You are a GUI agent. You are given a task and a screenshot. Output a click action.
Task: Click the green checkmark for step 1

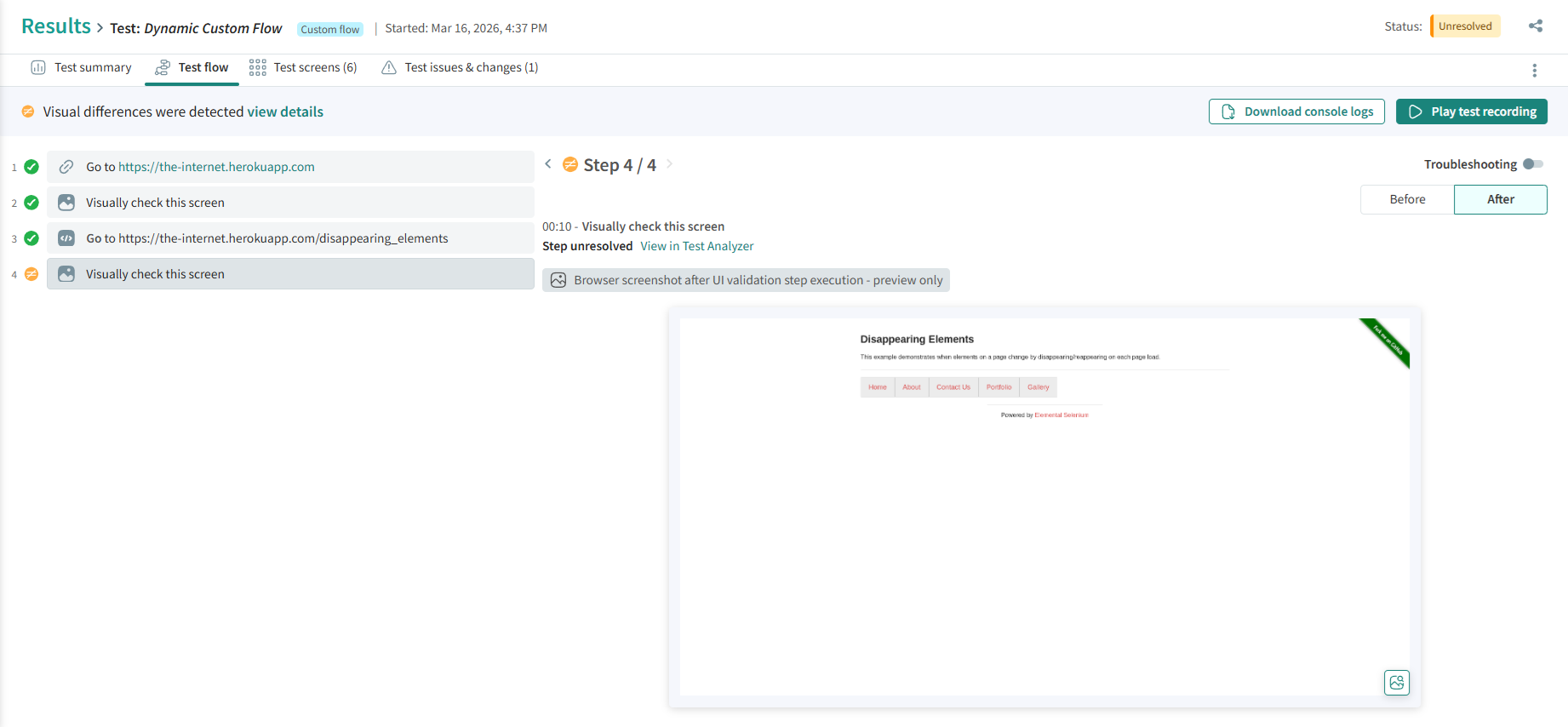coord(31,167)
